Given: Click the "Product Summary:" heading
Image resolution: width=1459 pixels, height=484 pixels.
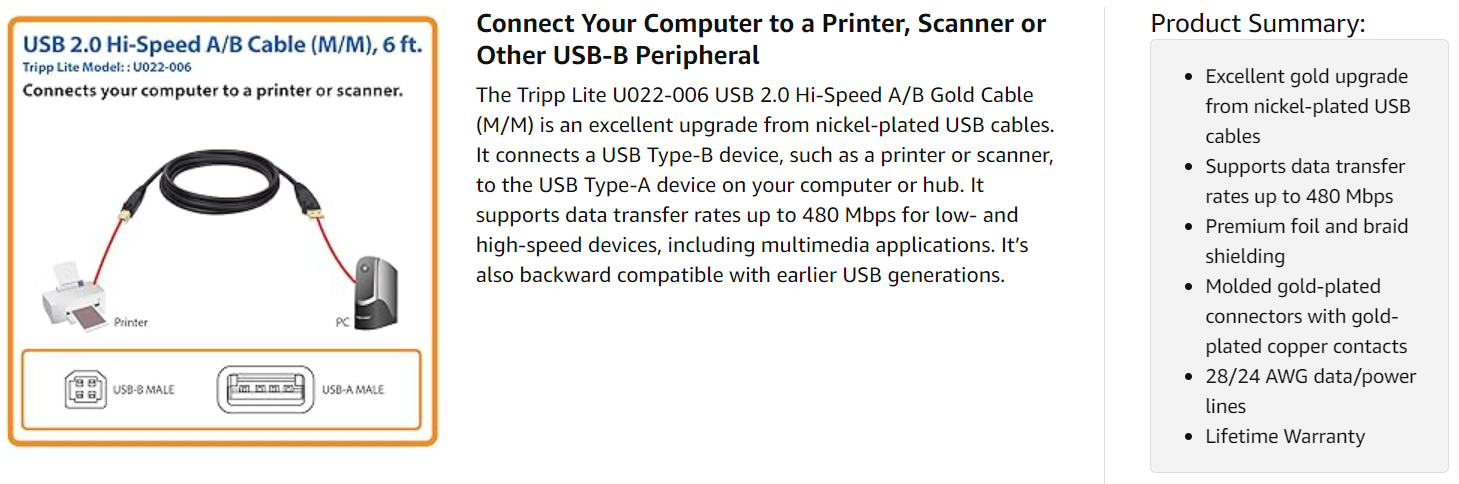Looking at the screenshot, I should 1257,24.
